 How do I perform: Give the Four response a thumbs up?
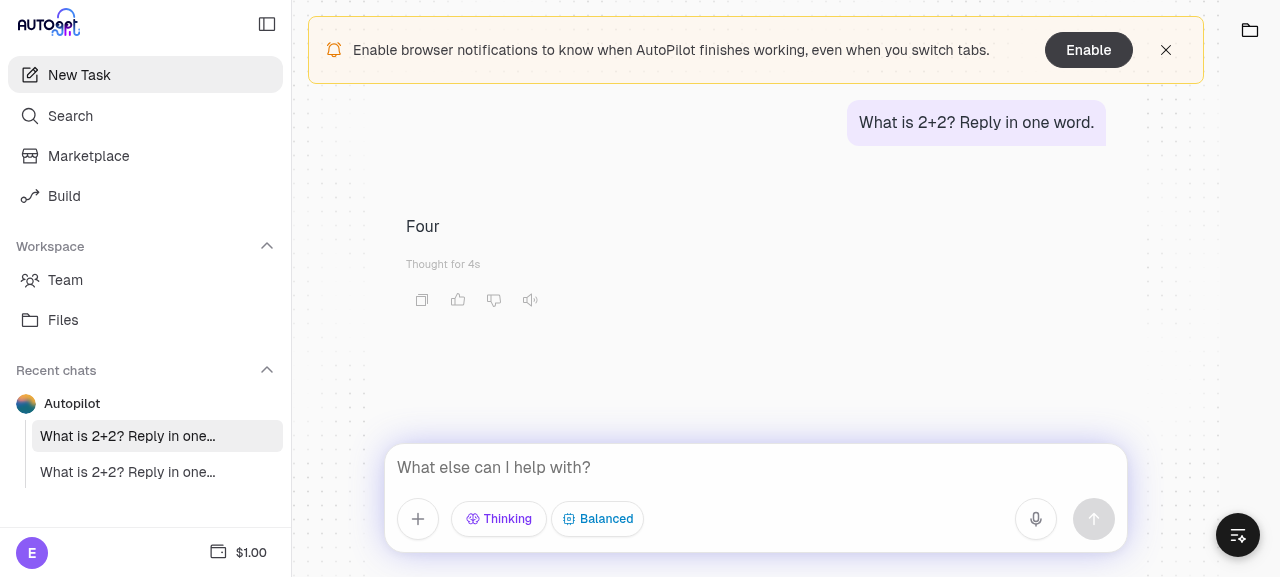click(458, 300)
